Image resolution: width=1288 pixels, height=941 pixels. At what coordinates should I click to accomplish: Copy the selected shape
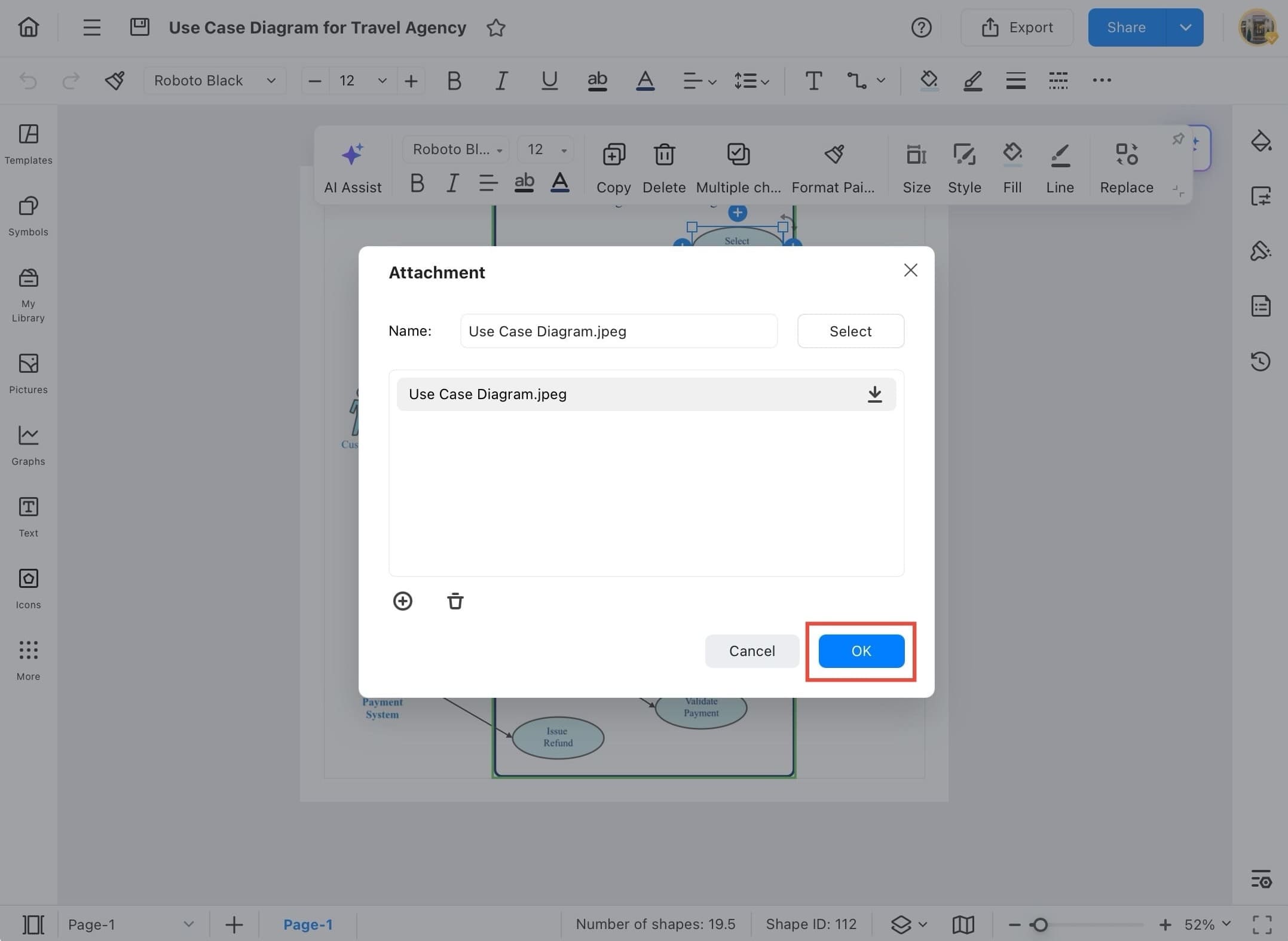click(613, 166)
